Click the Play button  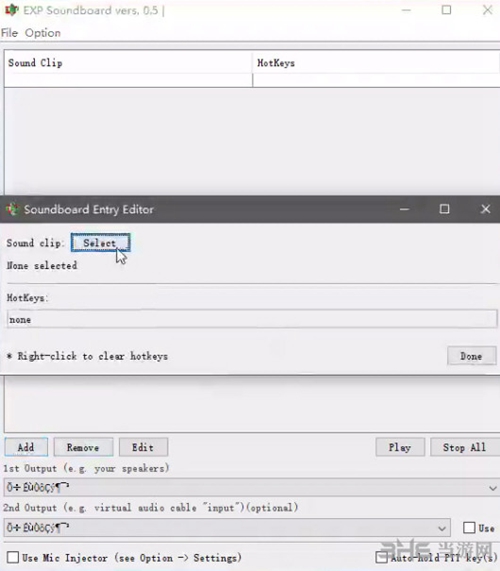[400, 447]
